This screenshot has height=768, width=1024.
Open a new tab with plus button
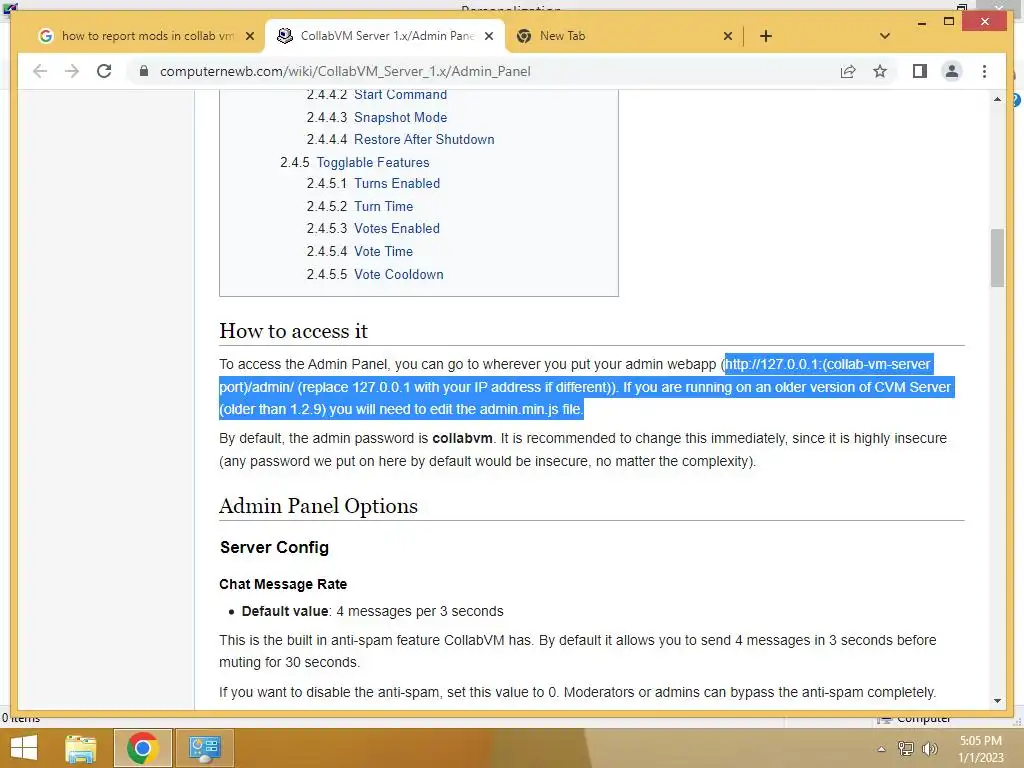point(766,36)
